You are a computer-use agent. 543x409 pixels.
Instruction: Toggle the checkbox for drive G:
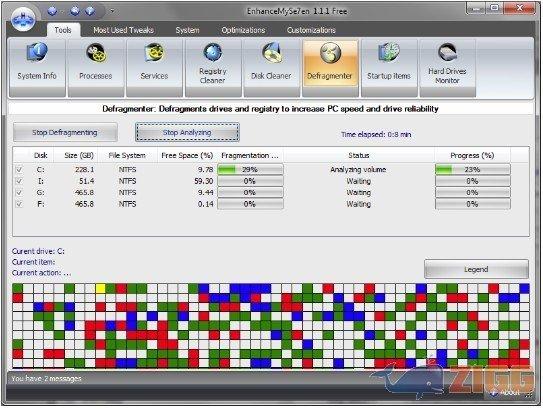coord(19,193)
